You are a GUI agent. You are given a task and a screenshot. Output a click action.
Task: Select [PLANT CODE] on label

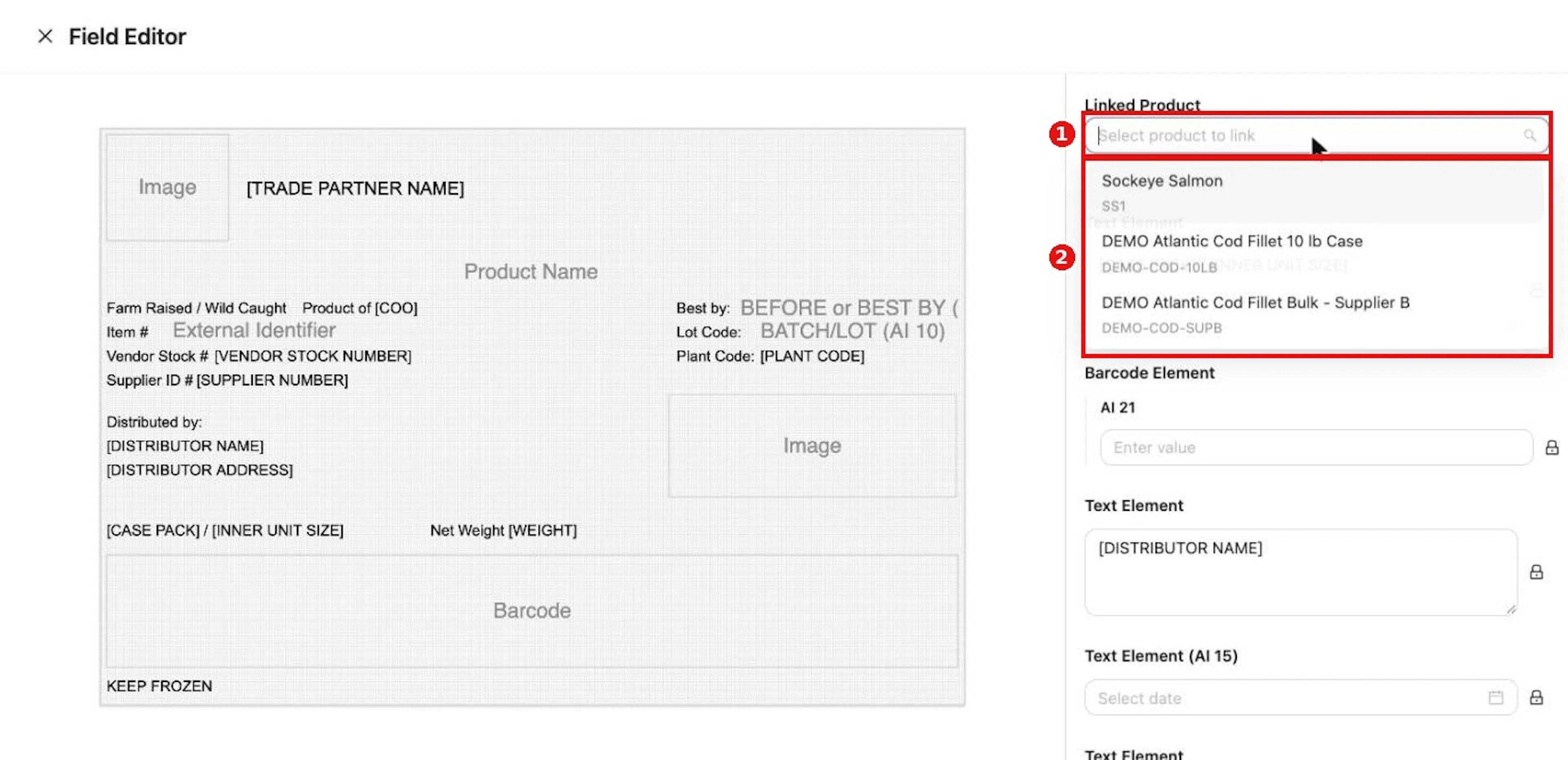pos(812,356)
